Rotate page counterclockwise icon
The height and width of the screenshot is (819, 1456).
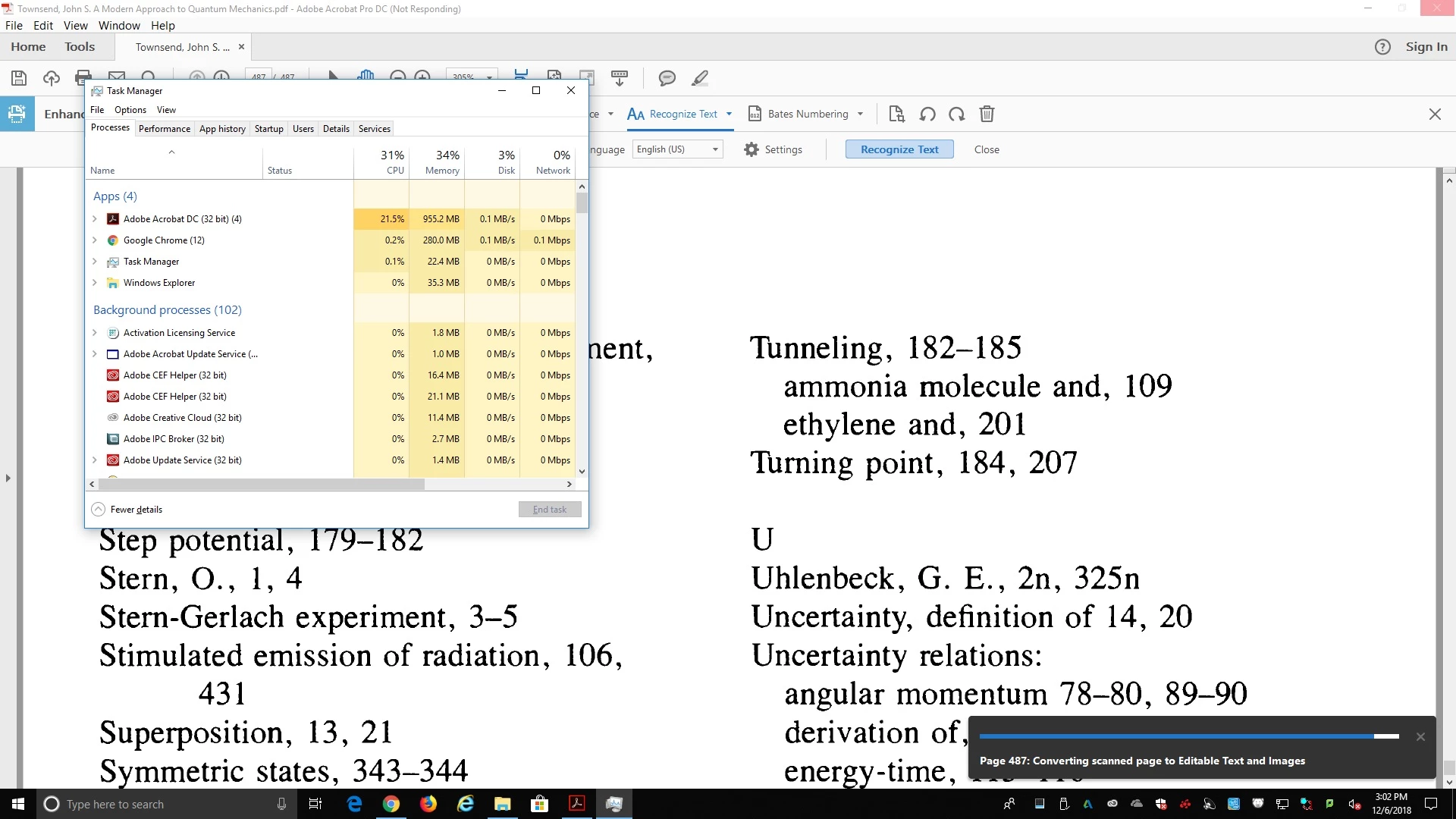pos(927,115)
